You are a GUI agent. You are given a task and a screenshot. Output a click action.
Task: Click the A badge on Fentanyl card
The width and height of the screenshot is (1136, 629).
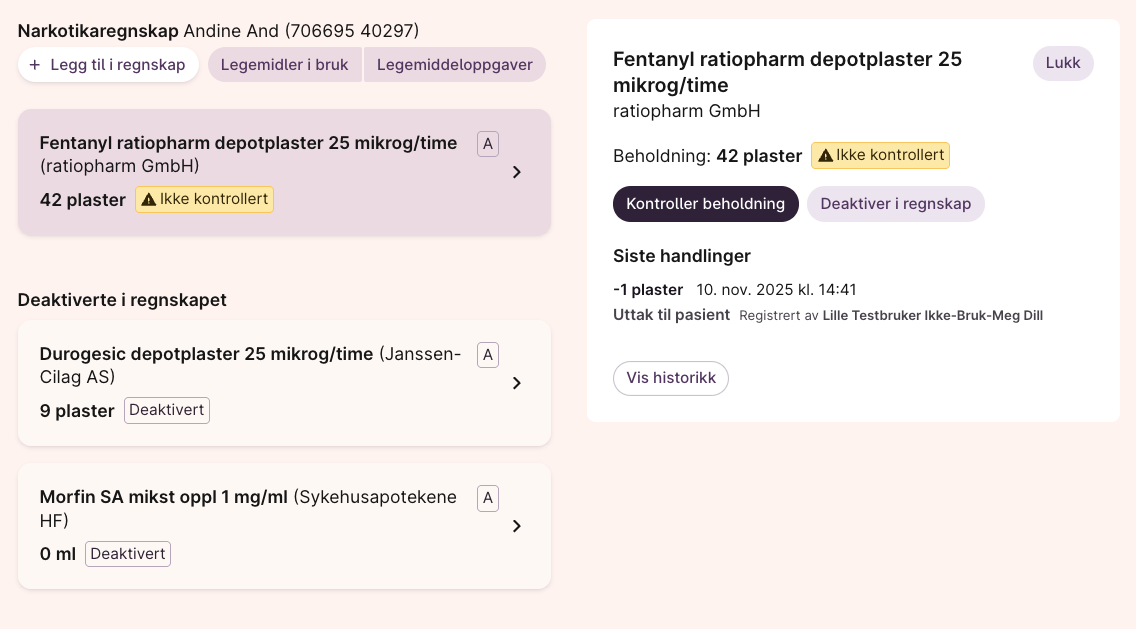pos(488,144)
